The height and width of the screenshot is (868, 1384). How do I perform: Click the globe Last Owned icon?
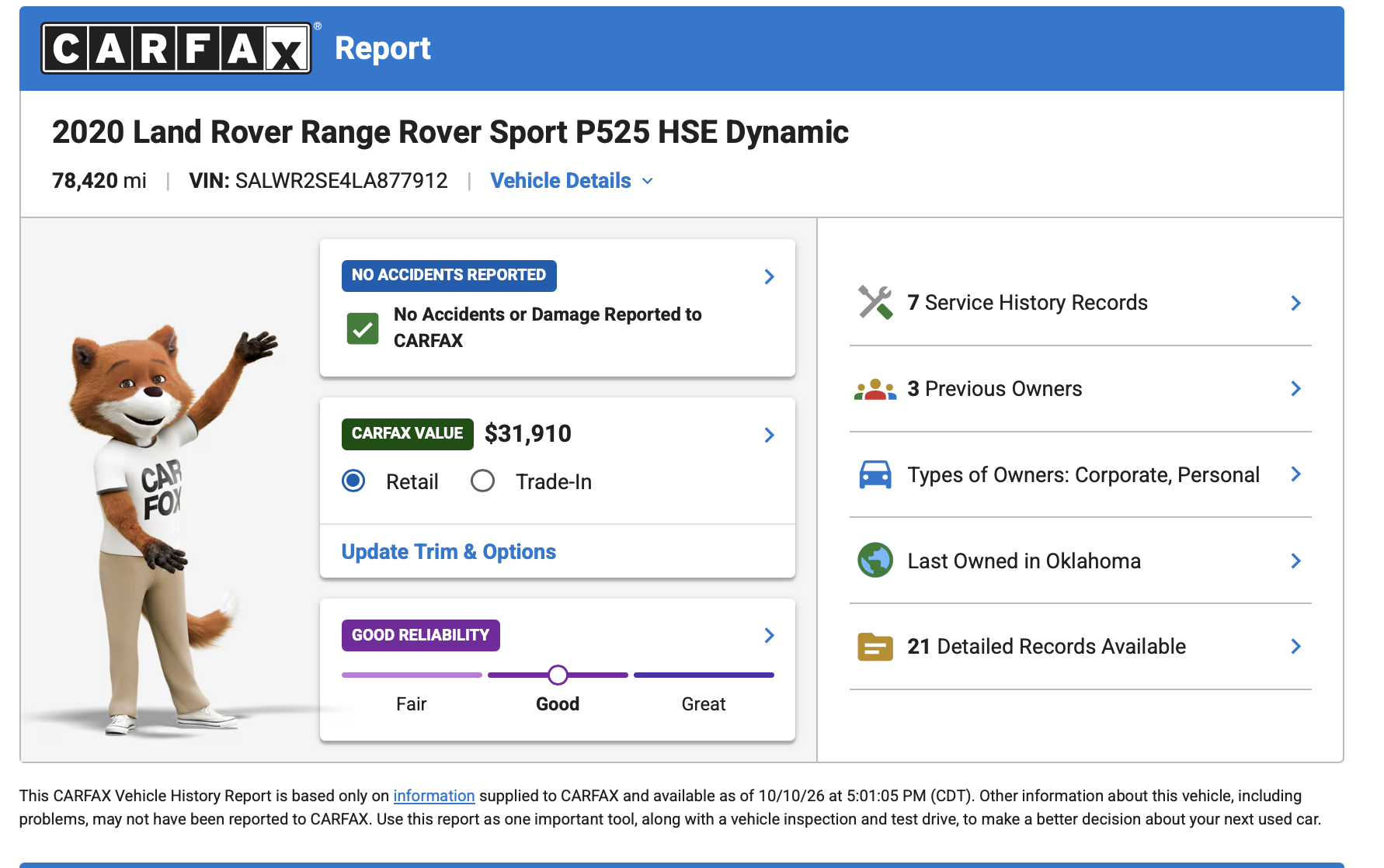[x=875, y=561]
